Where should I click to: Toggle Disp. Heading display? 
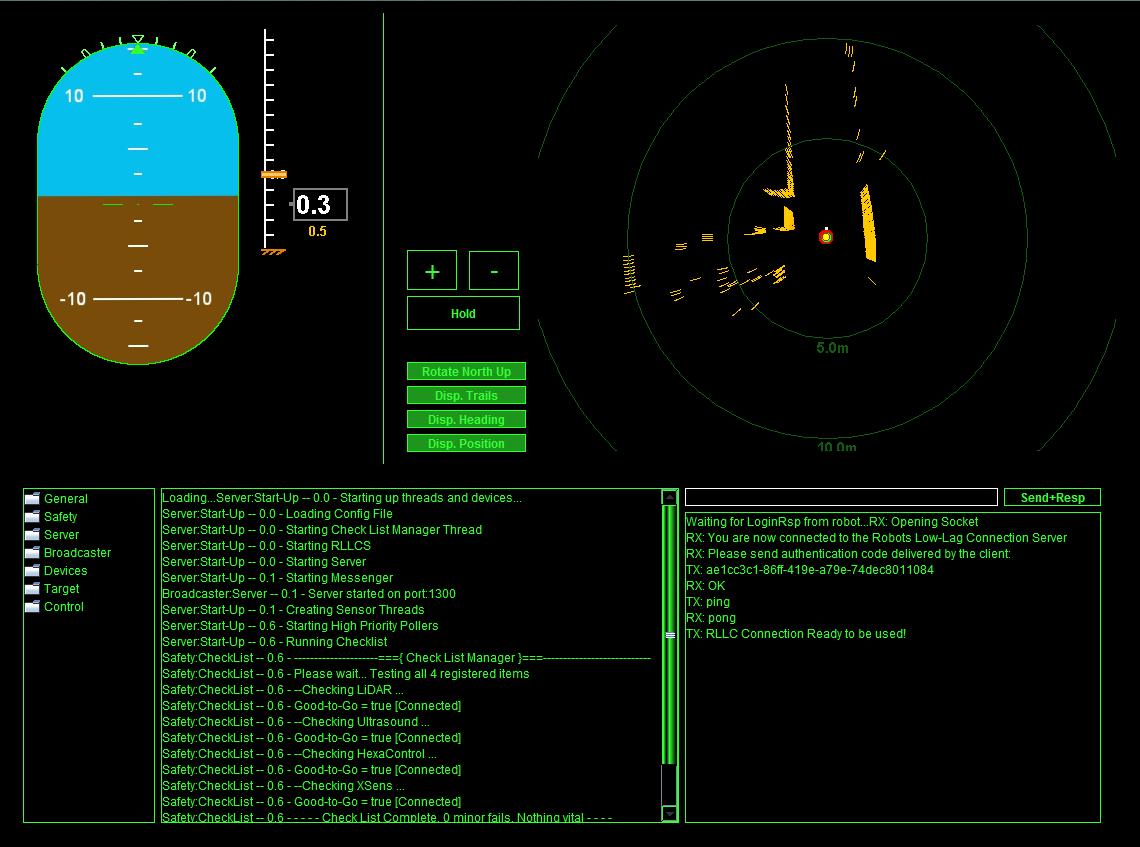(x=466, y=419)
